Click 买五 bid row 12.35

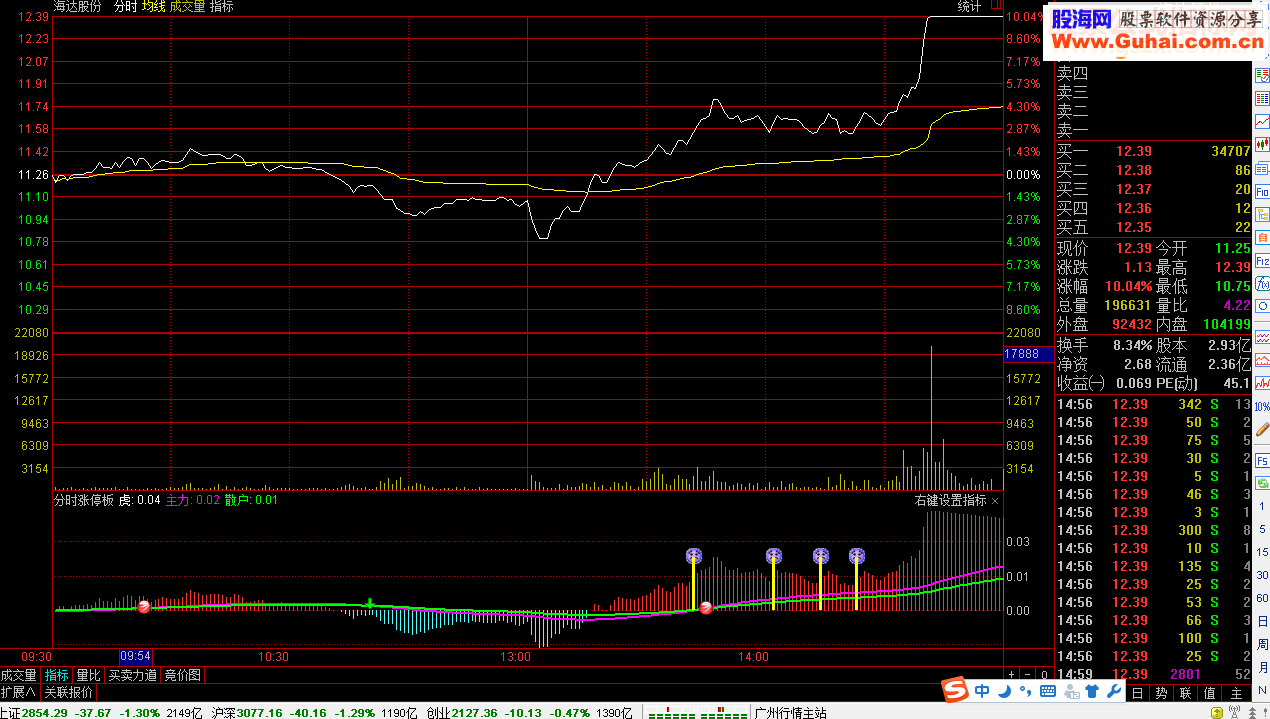[1154, 227]
